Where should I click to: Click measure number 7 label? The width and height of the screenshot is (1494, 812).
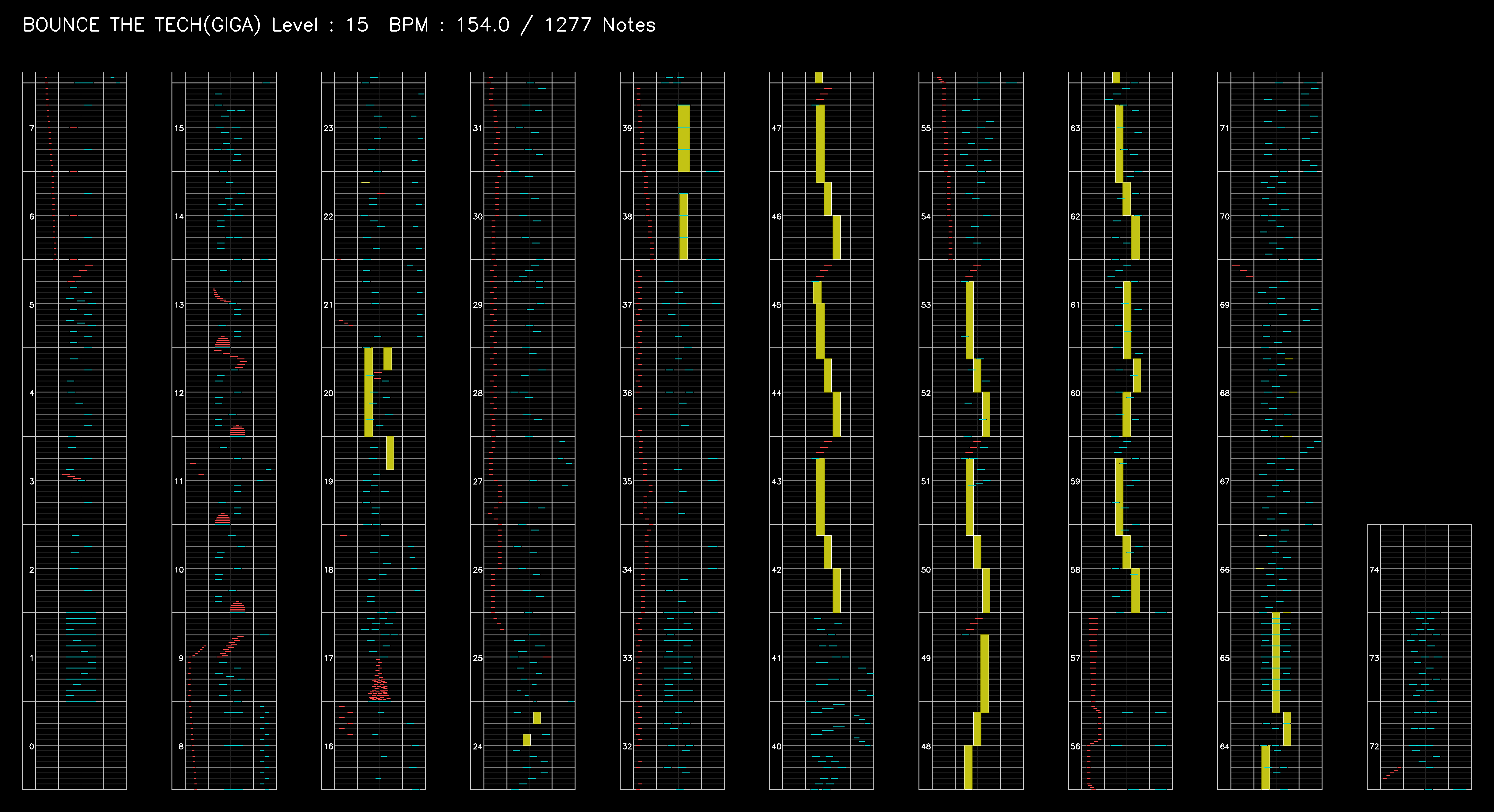(x=31, y=128)
